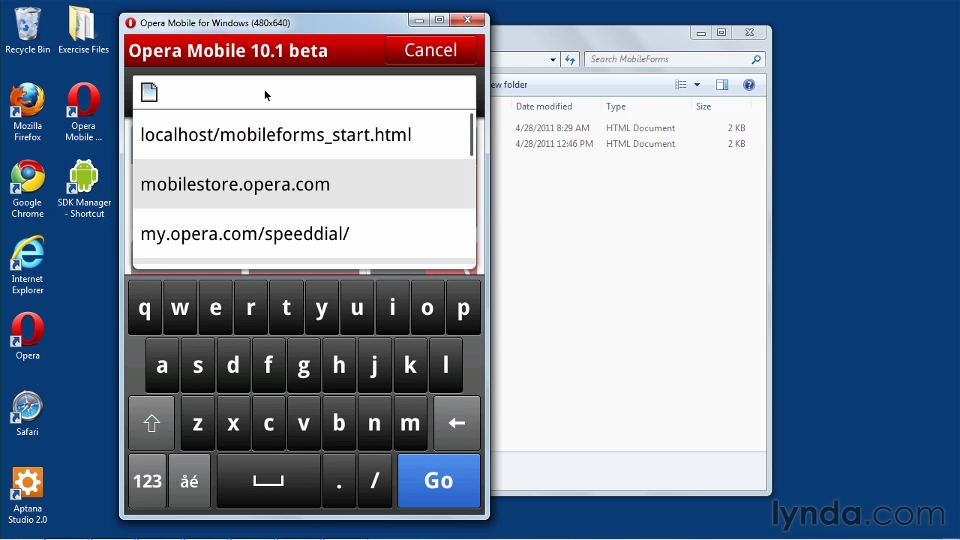The image size is (960, 540).
Task: Tap the d key
Action: point(233,366)
